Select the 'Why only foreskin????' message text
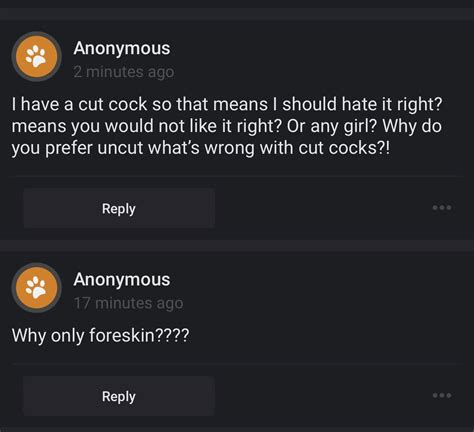Image resolution: width=474 pixels, height=432 pixels. point(100,335)
